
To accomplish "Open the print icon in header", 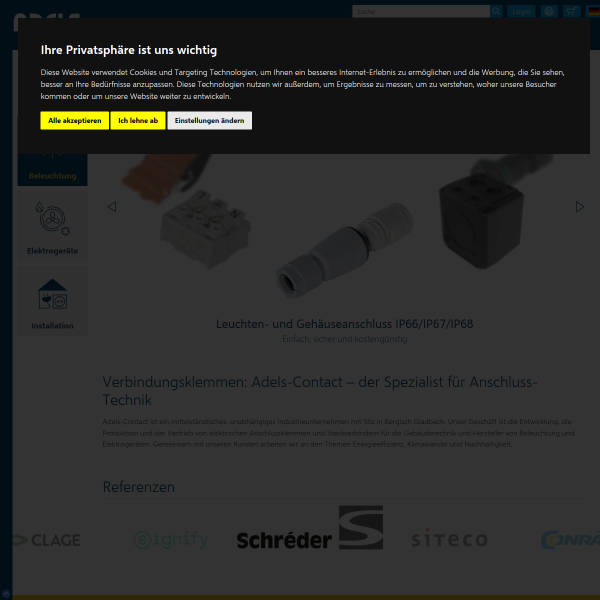I will click(549, 11).
